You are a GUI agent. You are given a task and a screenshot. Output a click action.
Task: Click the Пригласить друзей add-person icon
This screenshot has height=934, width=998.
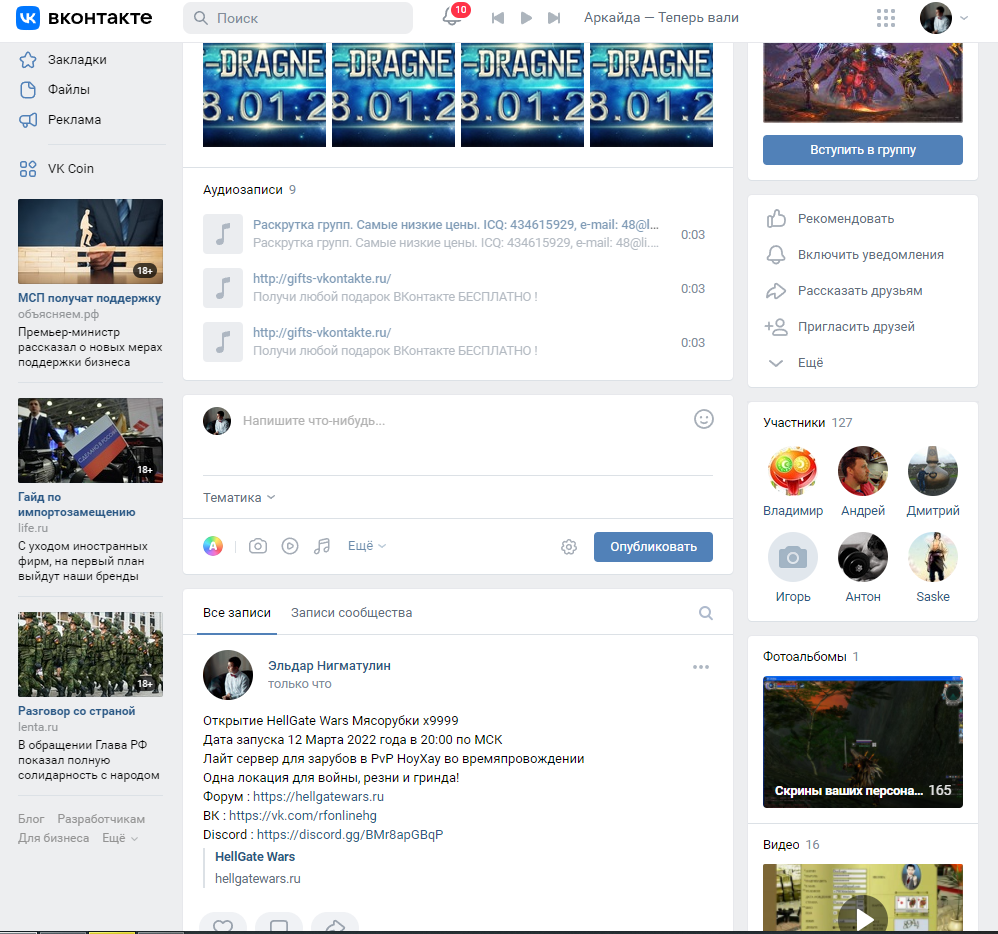pyautogui.click(x=776, y=327)
